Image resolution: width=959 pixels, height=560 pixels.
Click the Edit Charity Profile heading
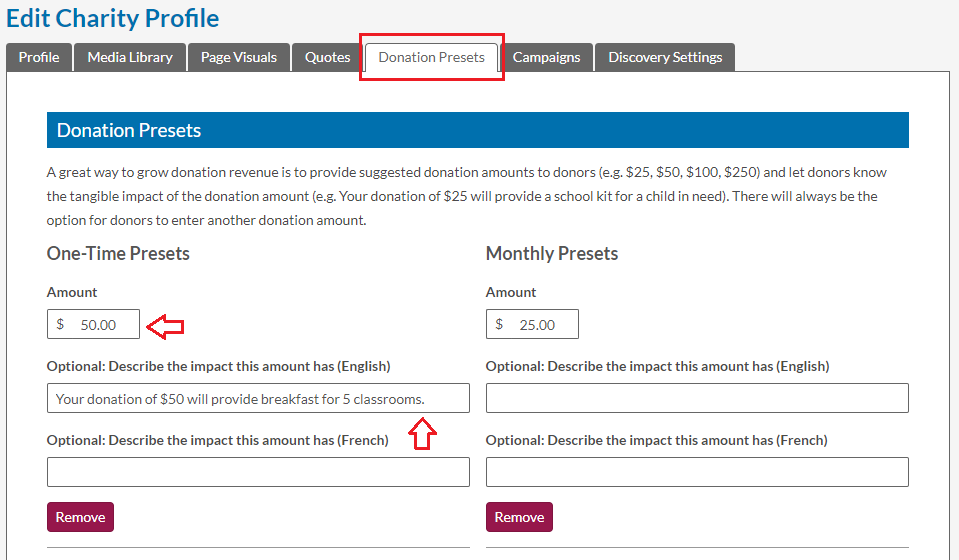pos(113,18)
